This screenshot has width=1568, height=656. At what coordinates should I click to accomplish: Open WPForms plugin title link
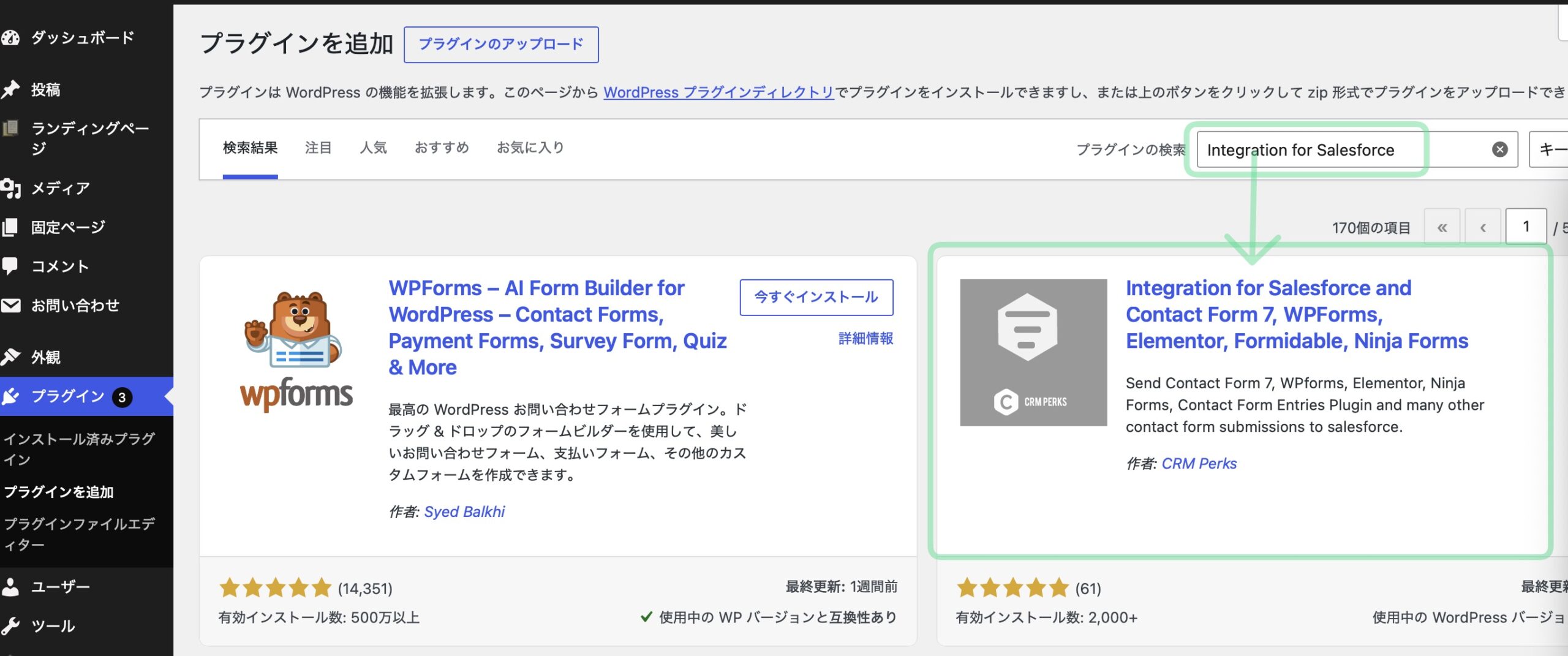tap(557, 327)
